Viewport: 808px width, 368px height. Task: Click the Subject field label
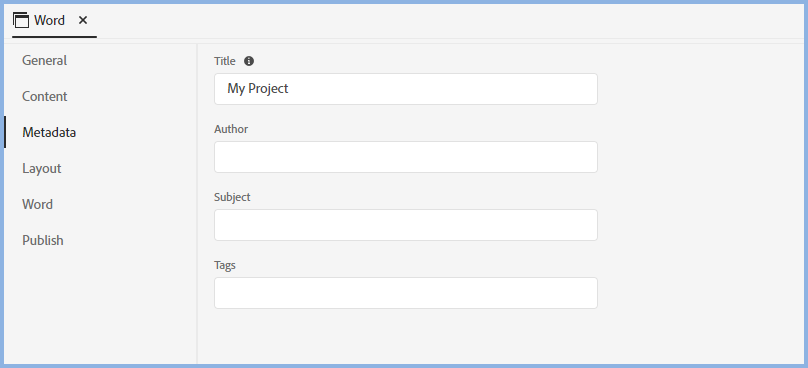tap(232, 197)
